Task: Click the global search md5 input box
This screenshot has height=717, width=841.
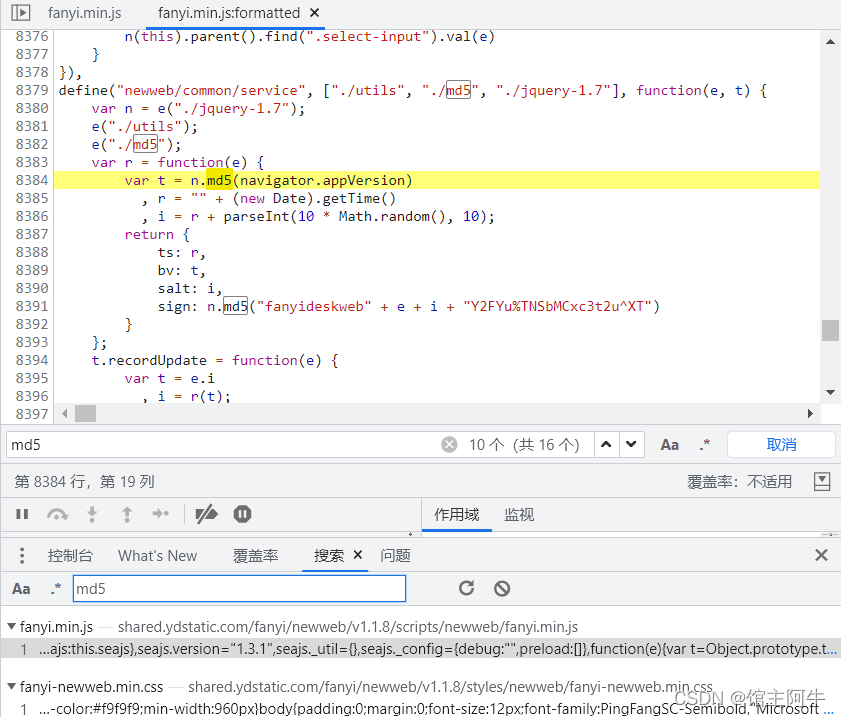Action: point(239,589)
